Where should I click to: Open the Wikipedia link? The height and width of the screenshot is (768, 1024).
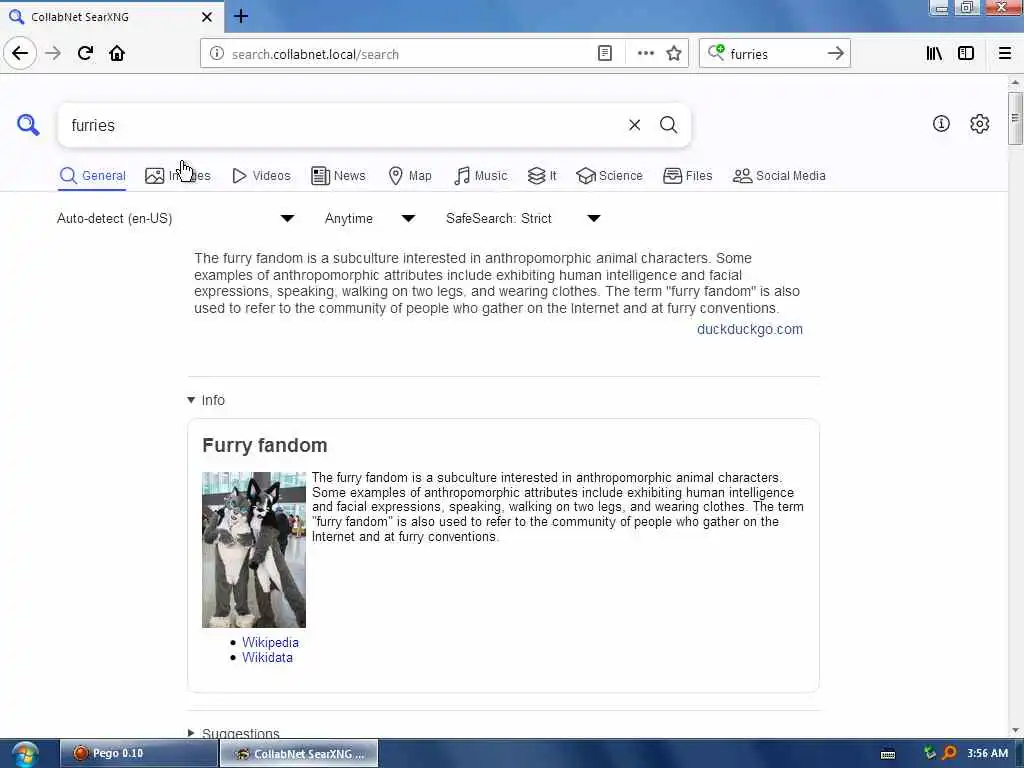click(x=270, y=642)
